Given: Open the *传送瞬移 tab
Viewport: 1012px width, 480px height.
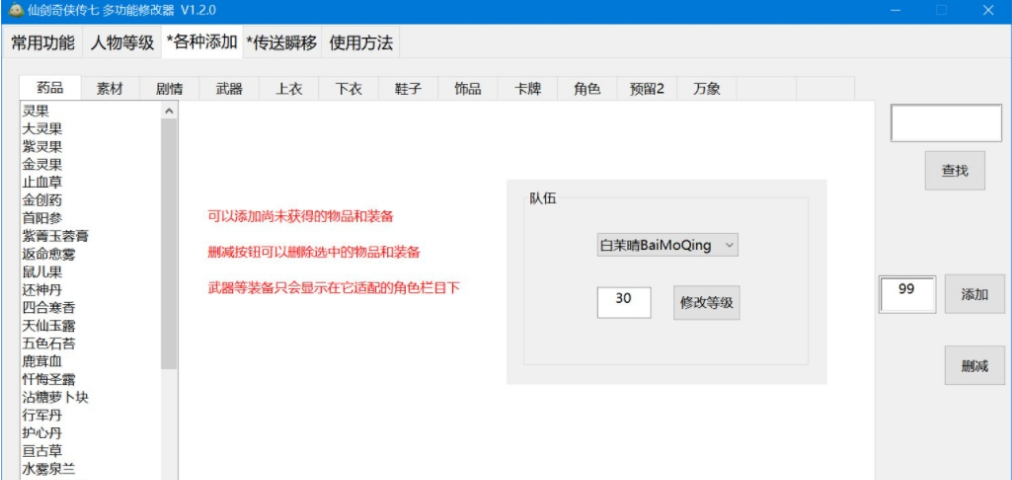Looking at the screenshot, I should click(x=281, y=43).
